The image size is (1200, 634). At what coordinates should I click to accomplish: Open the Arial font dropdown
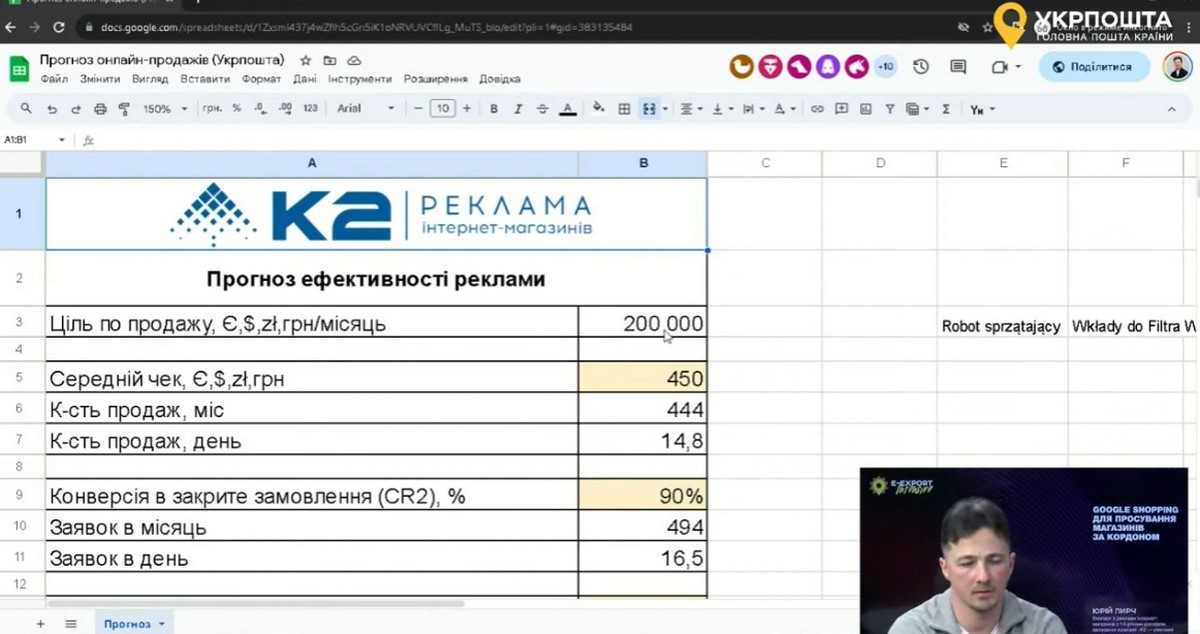tap(365, 109)
